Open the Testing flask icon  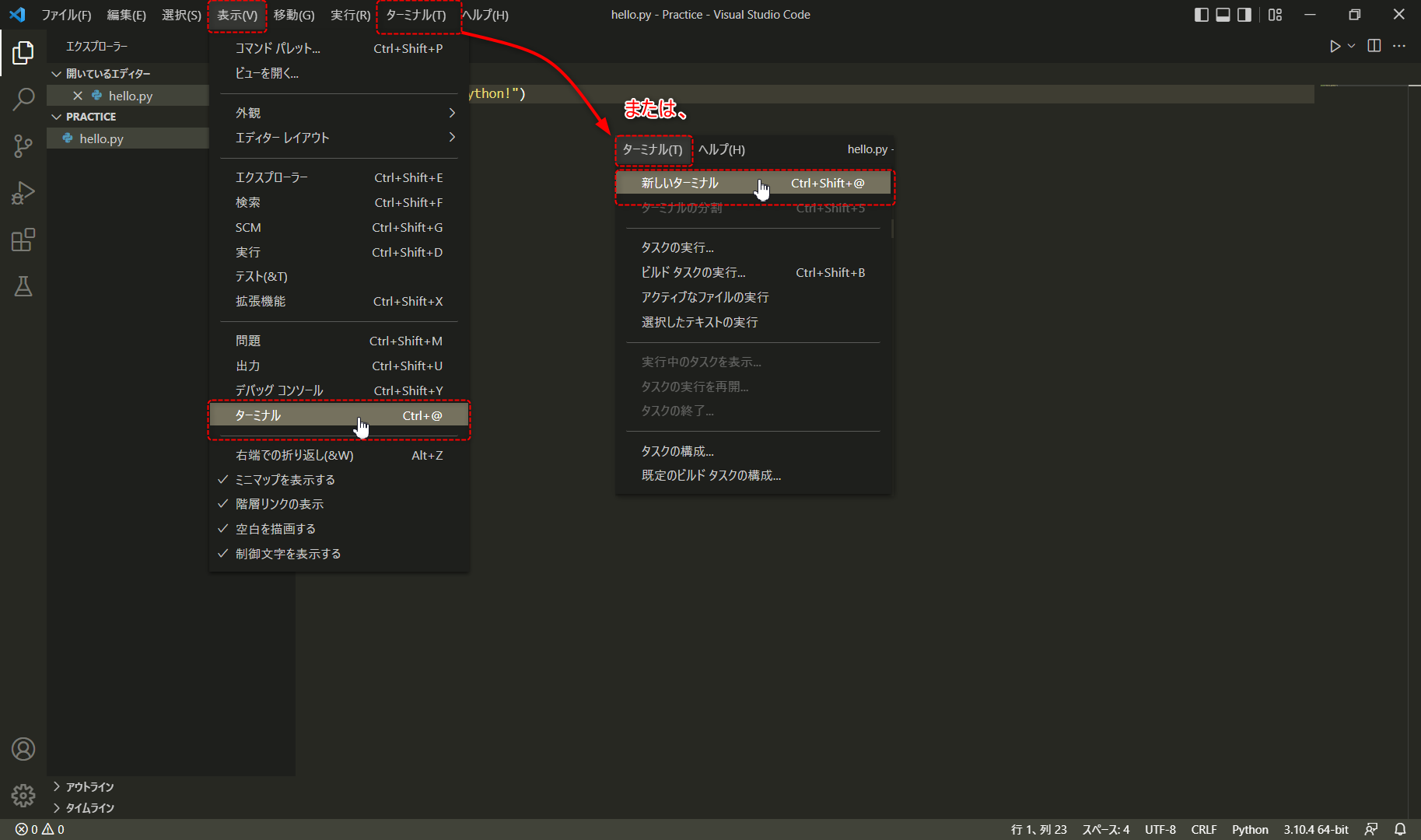tap(23, 286)
